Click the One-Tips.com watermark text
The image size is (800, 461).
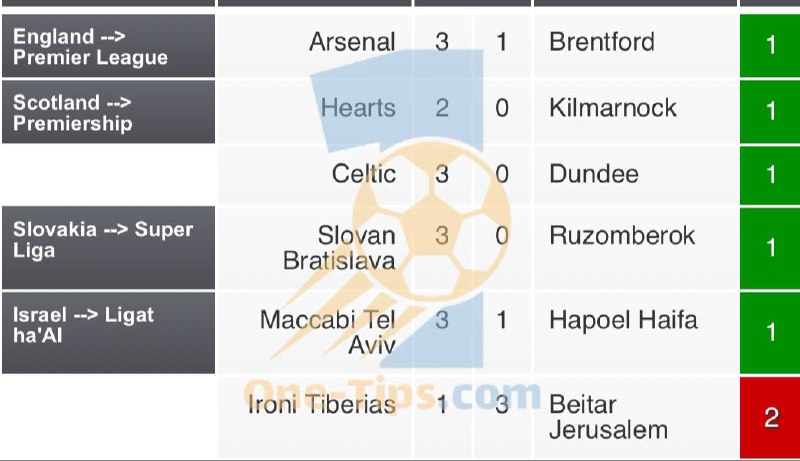pyautogui.click(x=392, y=393)
